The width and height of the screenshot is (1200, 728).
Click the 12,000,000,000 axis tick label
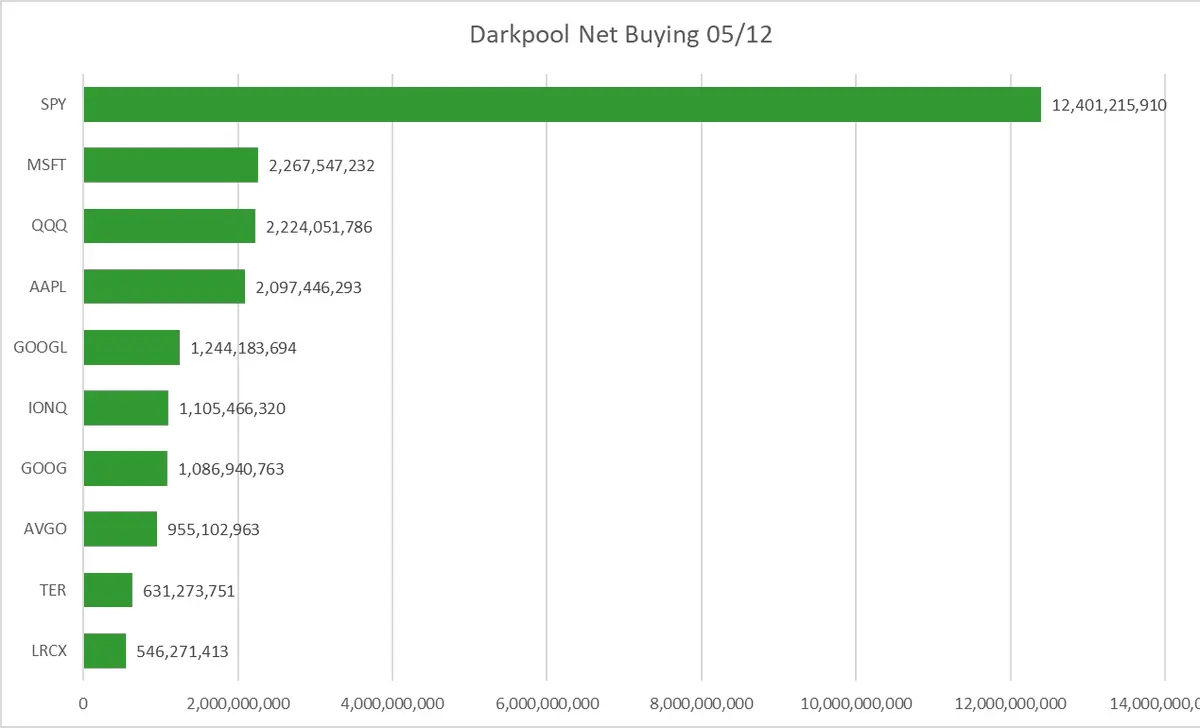1010,704
